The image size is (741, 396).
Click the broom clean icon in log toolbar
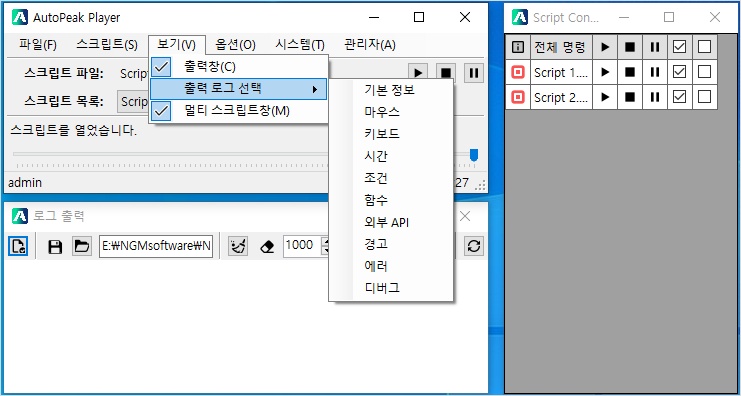238,246
